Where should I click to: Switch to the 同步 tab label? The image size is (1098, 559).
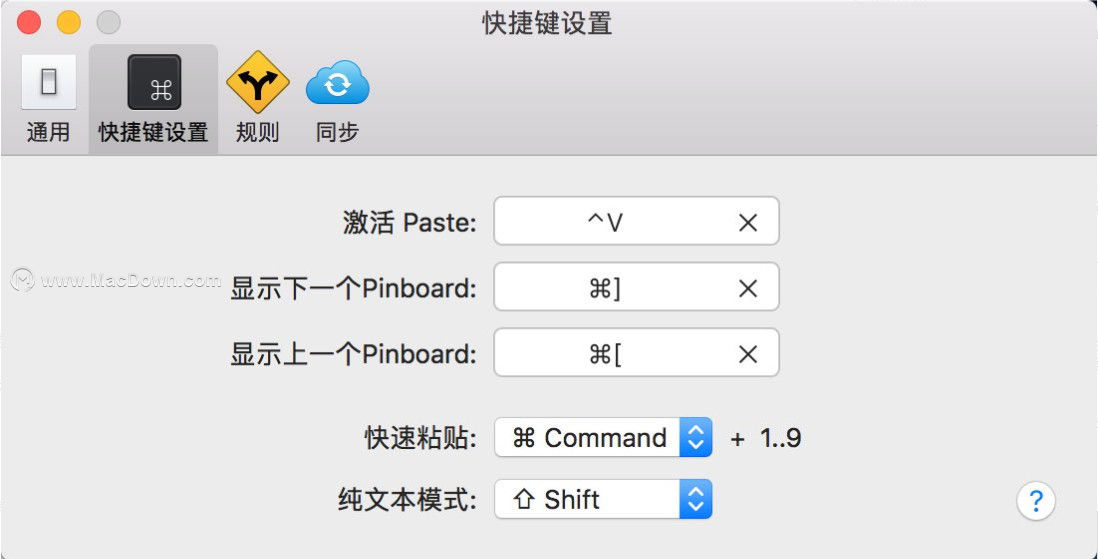pos(338,132)
